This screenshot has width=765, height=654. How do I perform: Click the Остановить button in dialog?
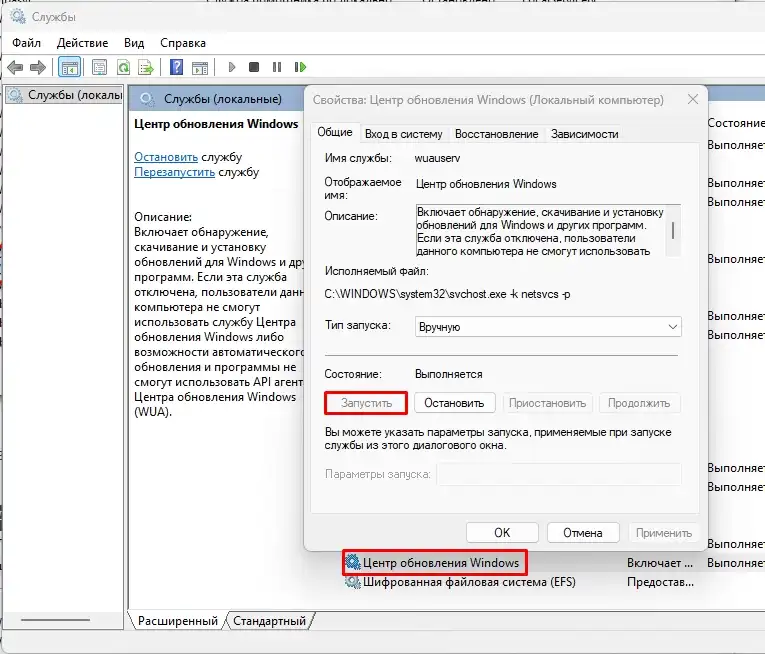point(454,403)
